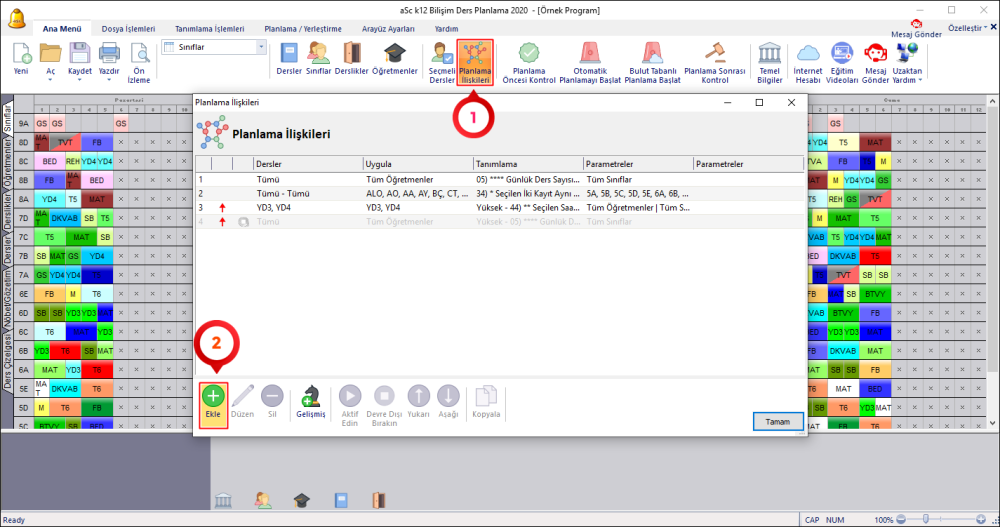
Task: Start Otomatik Planlamayı Başlat
Action: click(590, 63)
